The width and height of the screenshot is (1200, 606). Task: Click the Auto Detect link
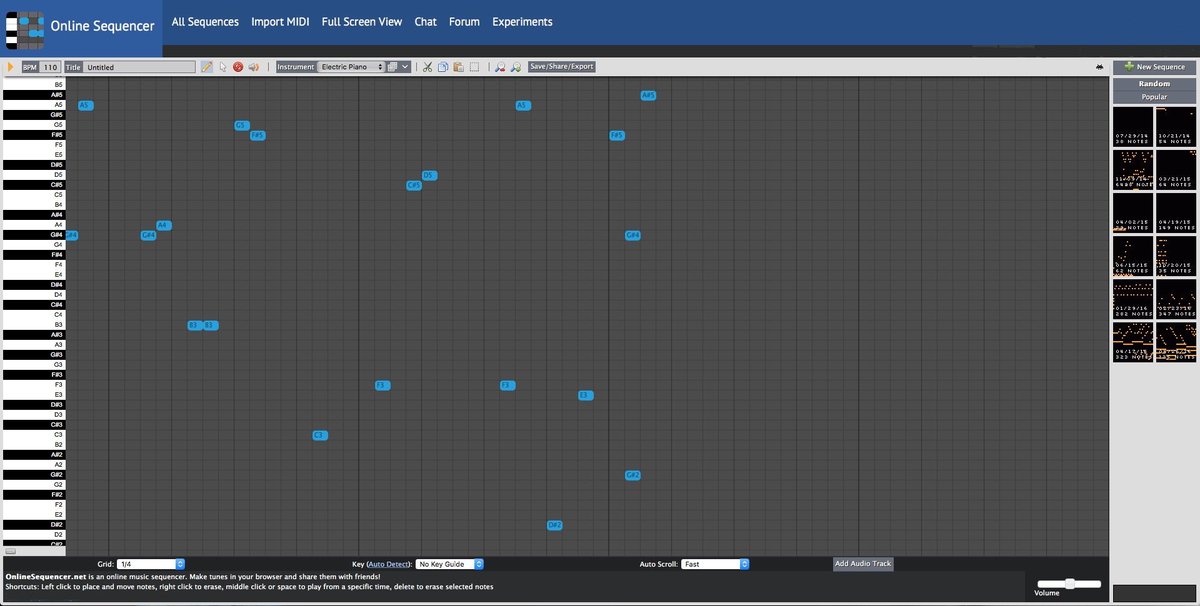388,565
